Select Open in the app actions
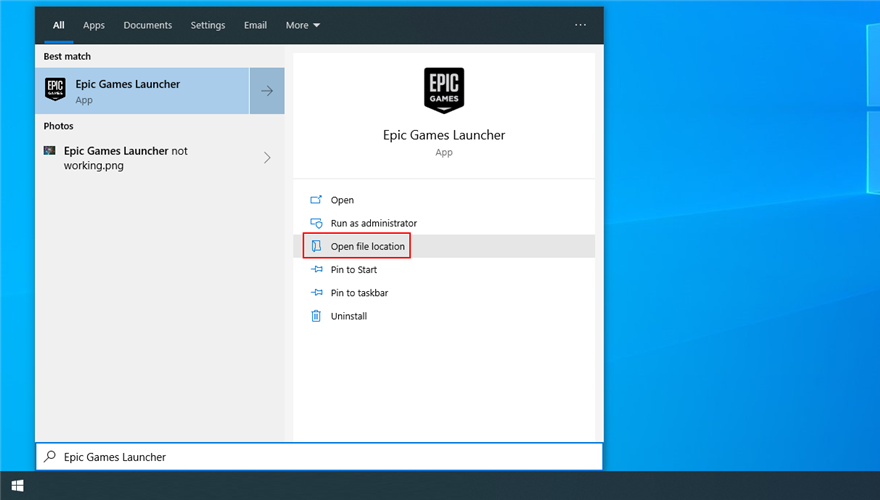The image size is (880, 500). coord(443,200)
